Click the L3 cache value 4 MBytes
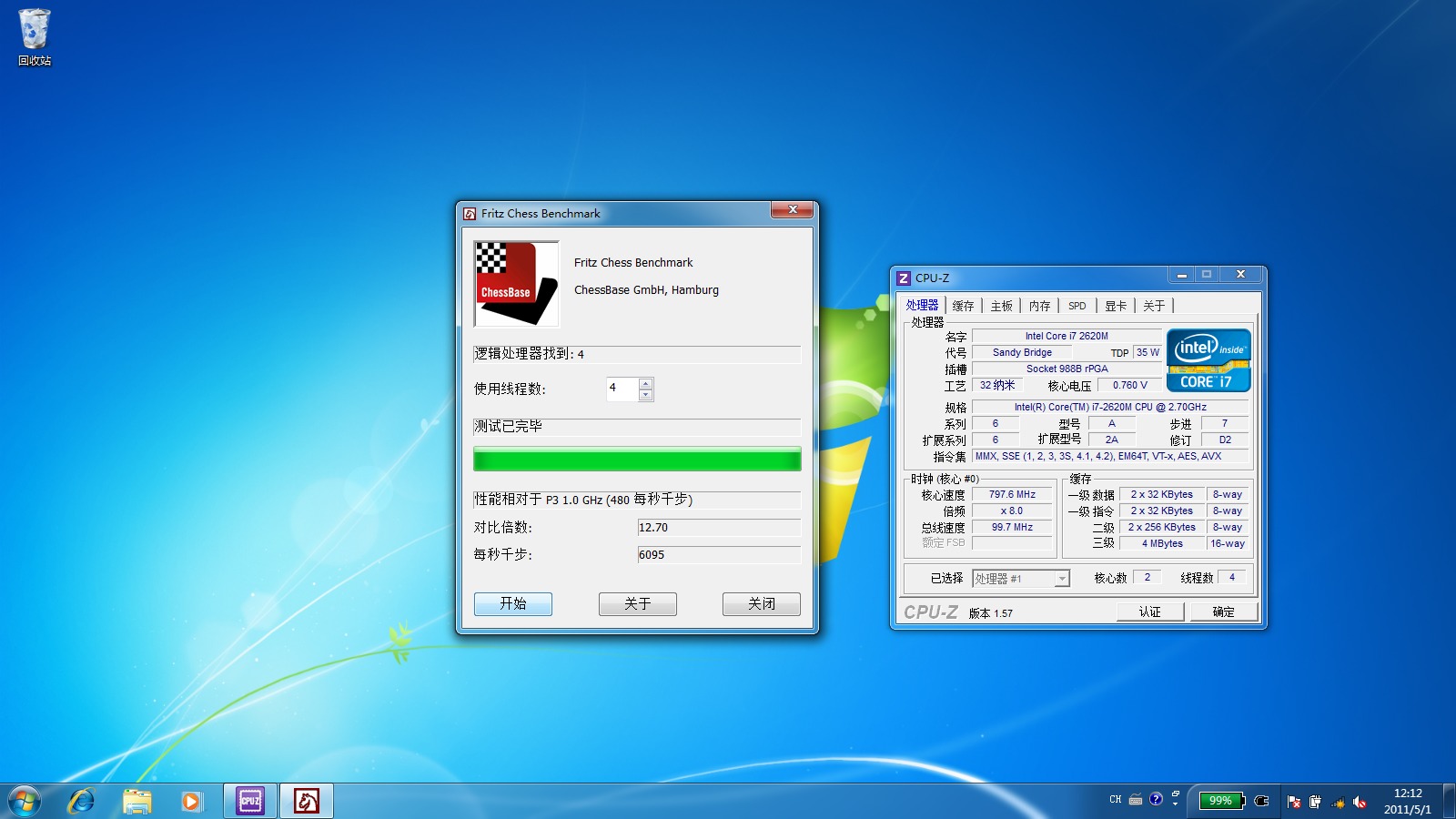 click(x=1162, y=544)
